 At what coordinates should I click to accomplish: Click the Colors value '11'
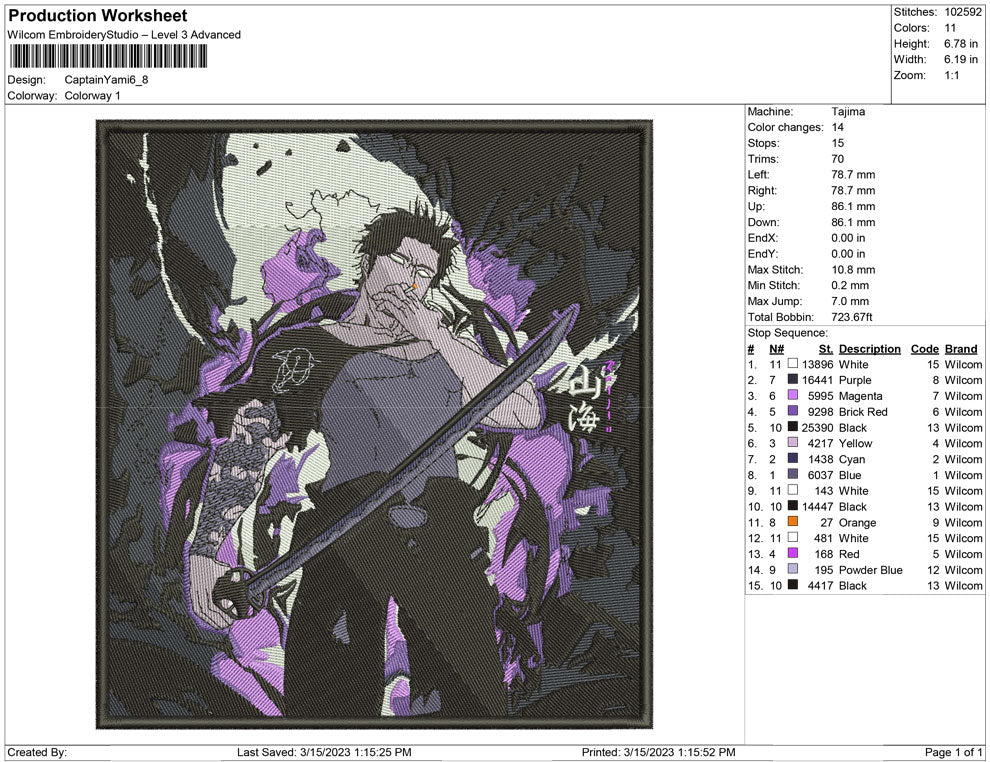(x=950, y=28)
